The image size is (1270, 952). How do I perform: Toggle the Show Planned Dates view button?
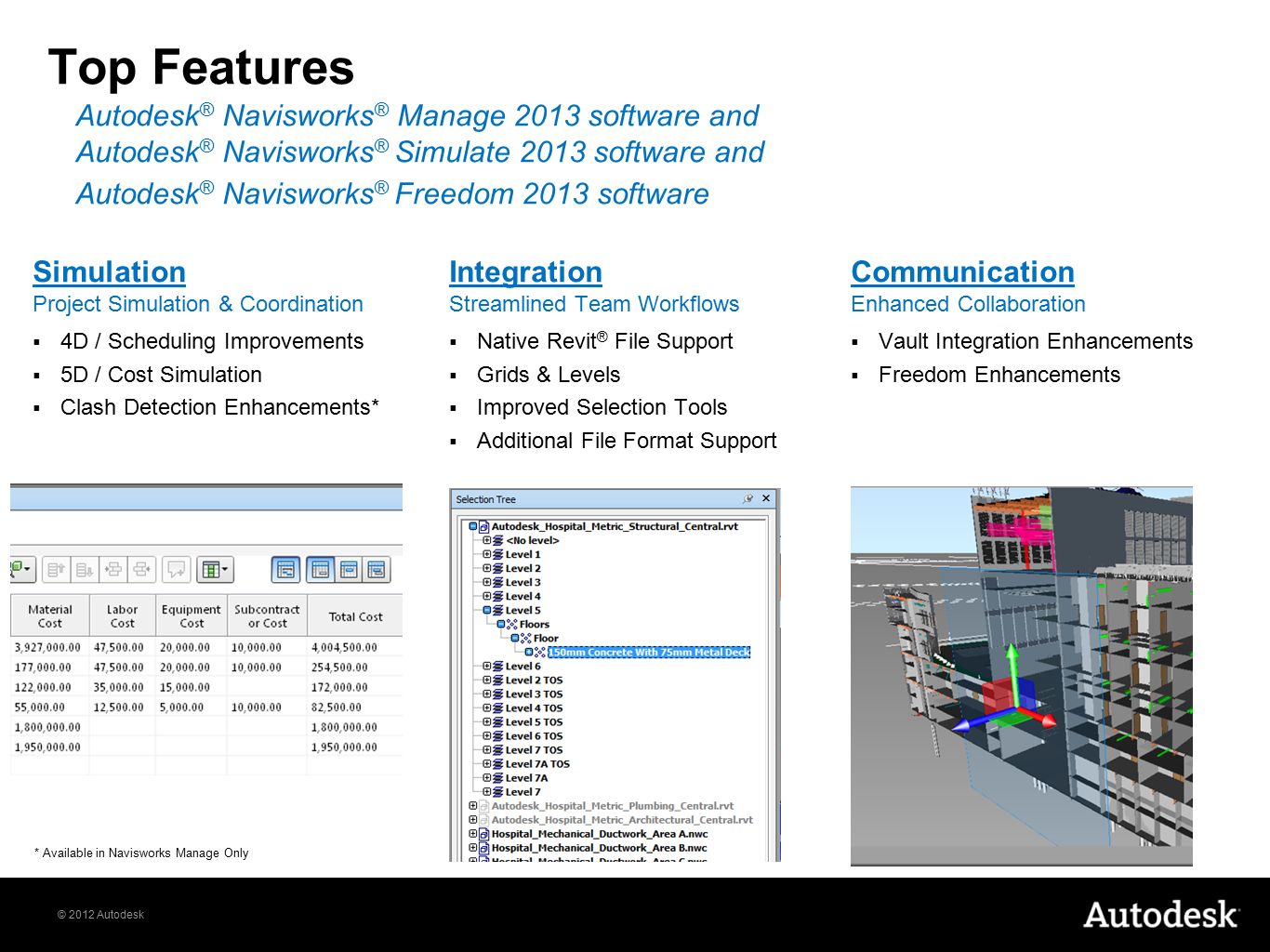click(320, 569)
